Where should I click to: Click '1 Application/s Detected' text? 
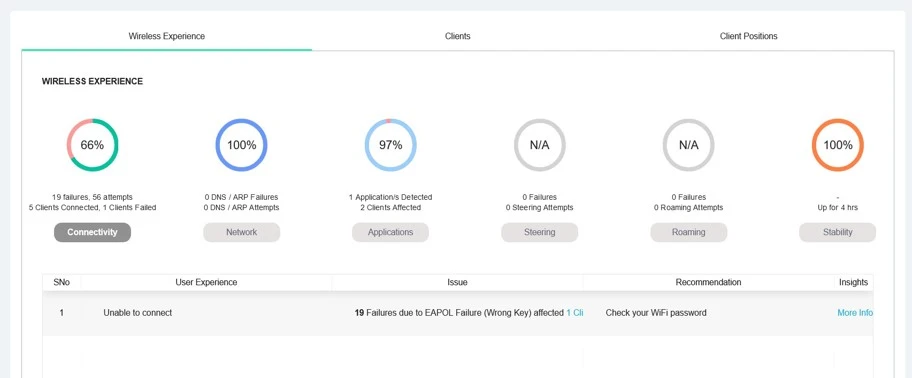coord(390,197)
